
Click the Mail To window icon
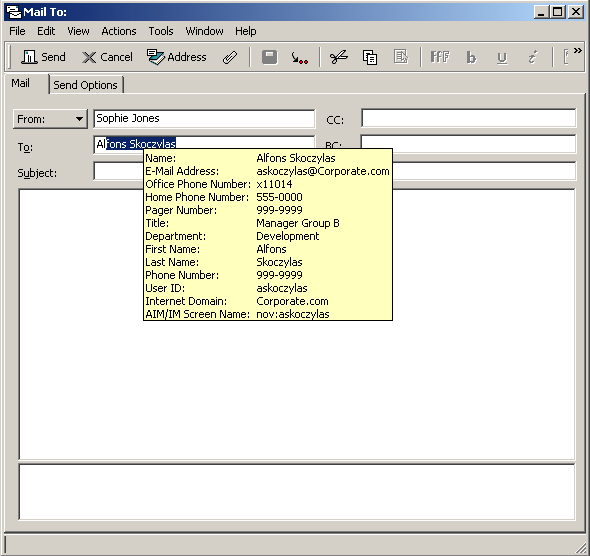tap(14, 12)
